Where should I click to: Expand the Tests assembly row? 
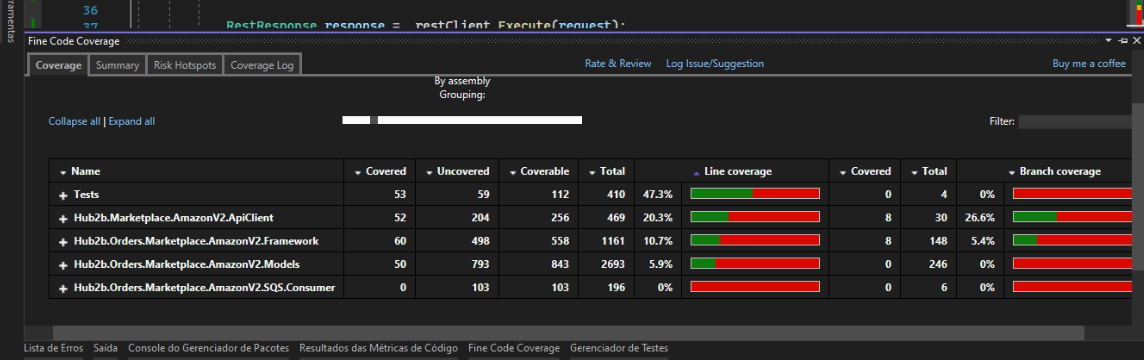[63, 195]
